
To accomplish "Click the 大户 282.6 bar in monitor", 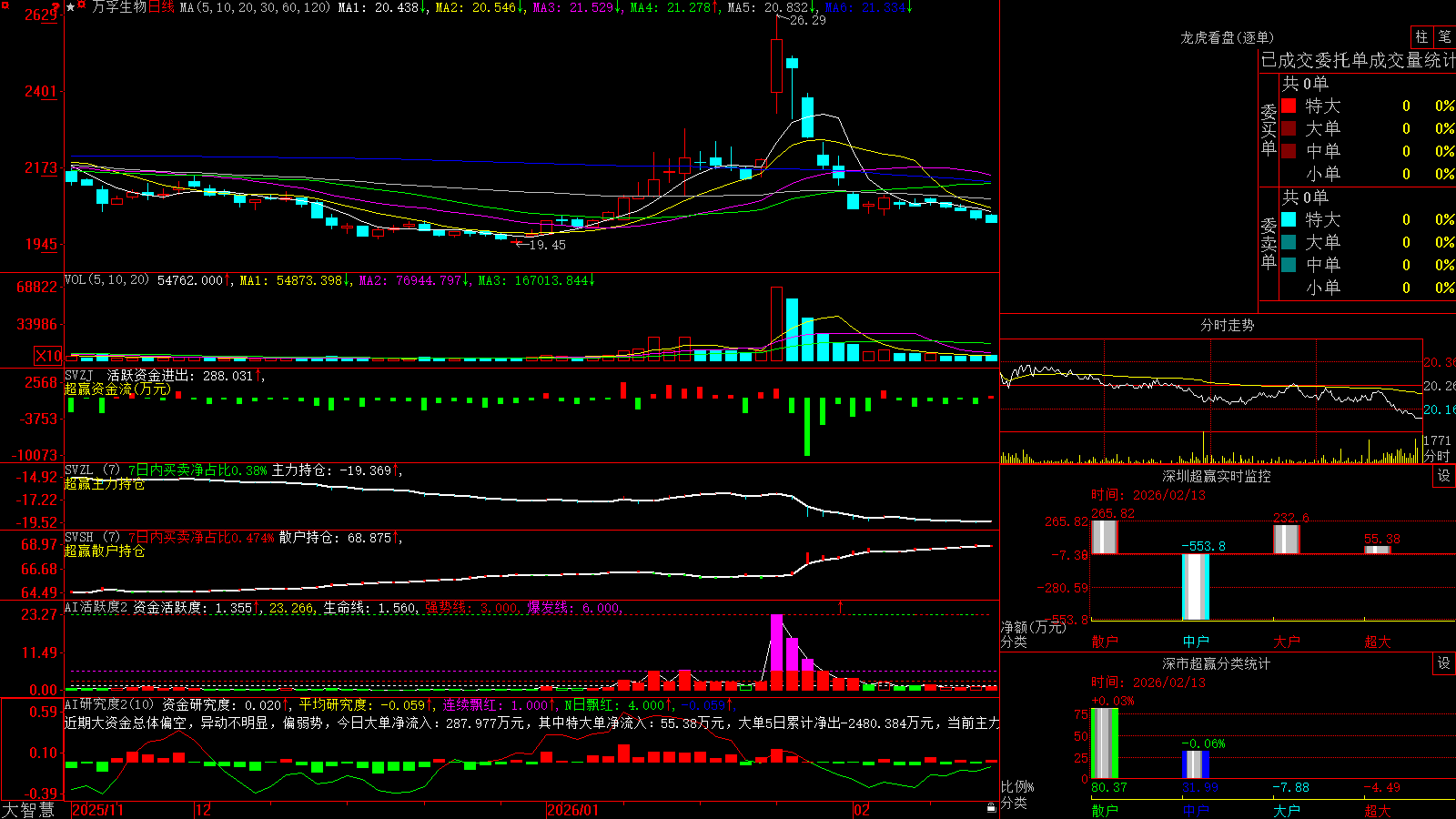I will pos(1287,539).
